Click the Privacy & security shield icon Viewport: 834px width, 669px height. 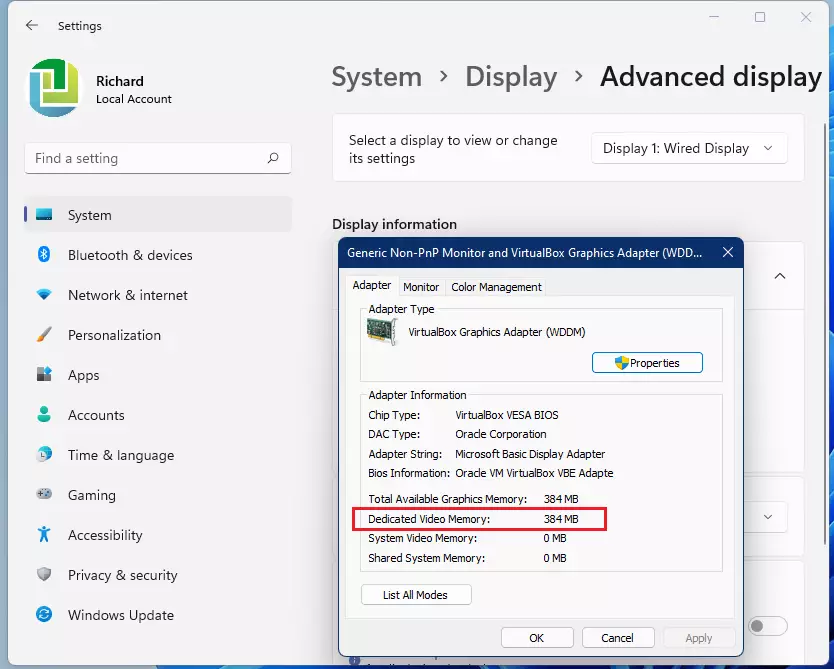[44, 574]
